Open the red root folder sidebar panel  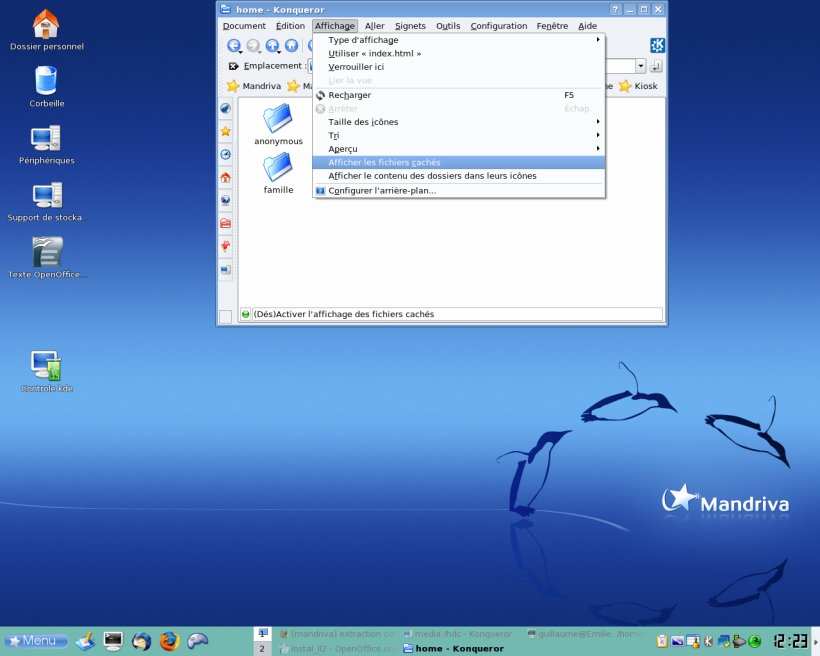click(225, 223)
